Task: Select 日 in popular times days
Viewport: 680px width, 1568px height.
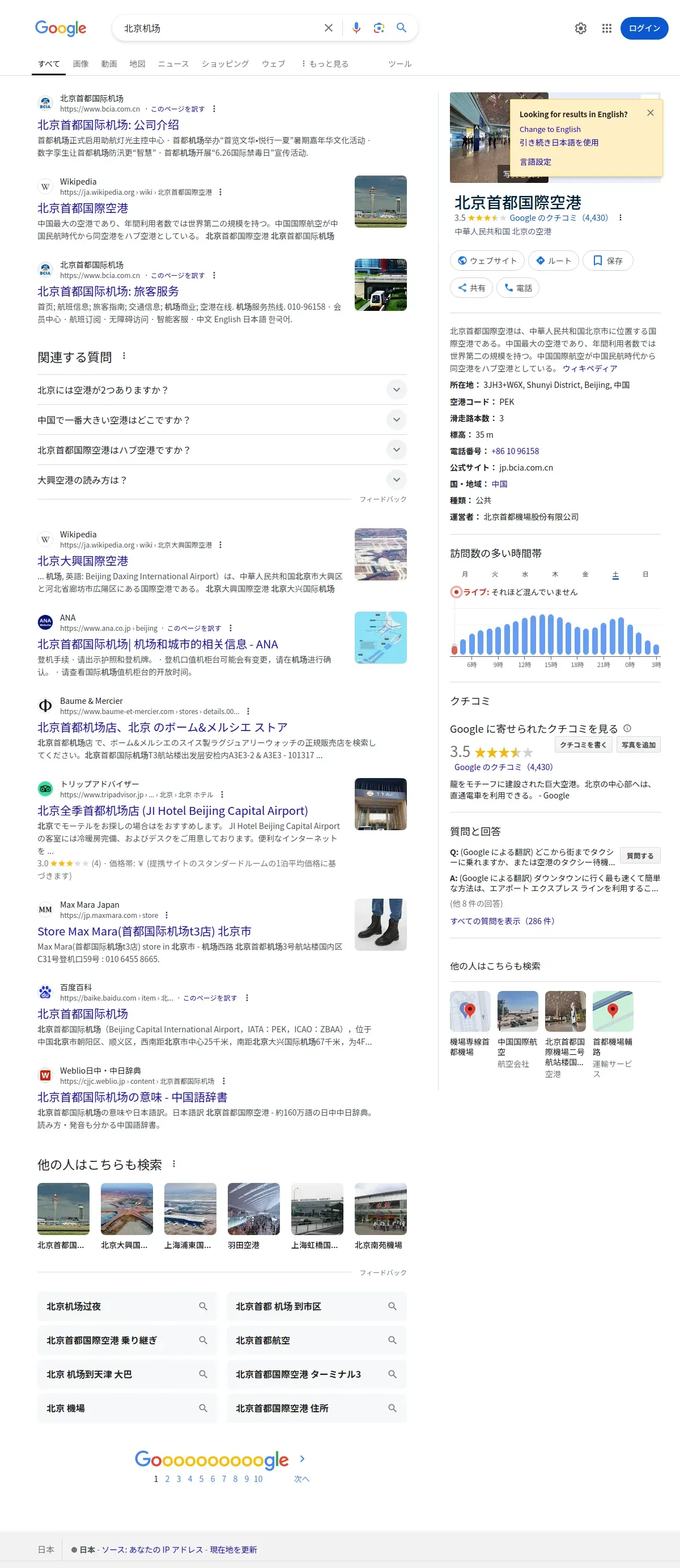Action: pos(645,575)
